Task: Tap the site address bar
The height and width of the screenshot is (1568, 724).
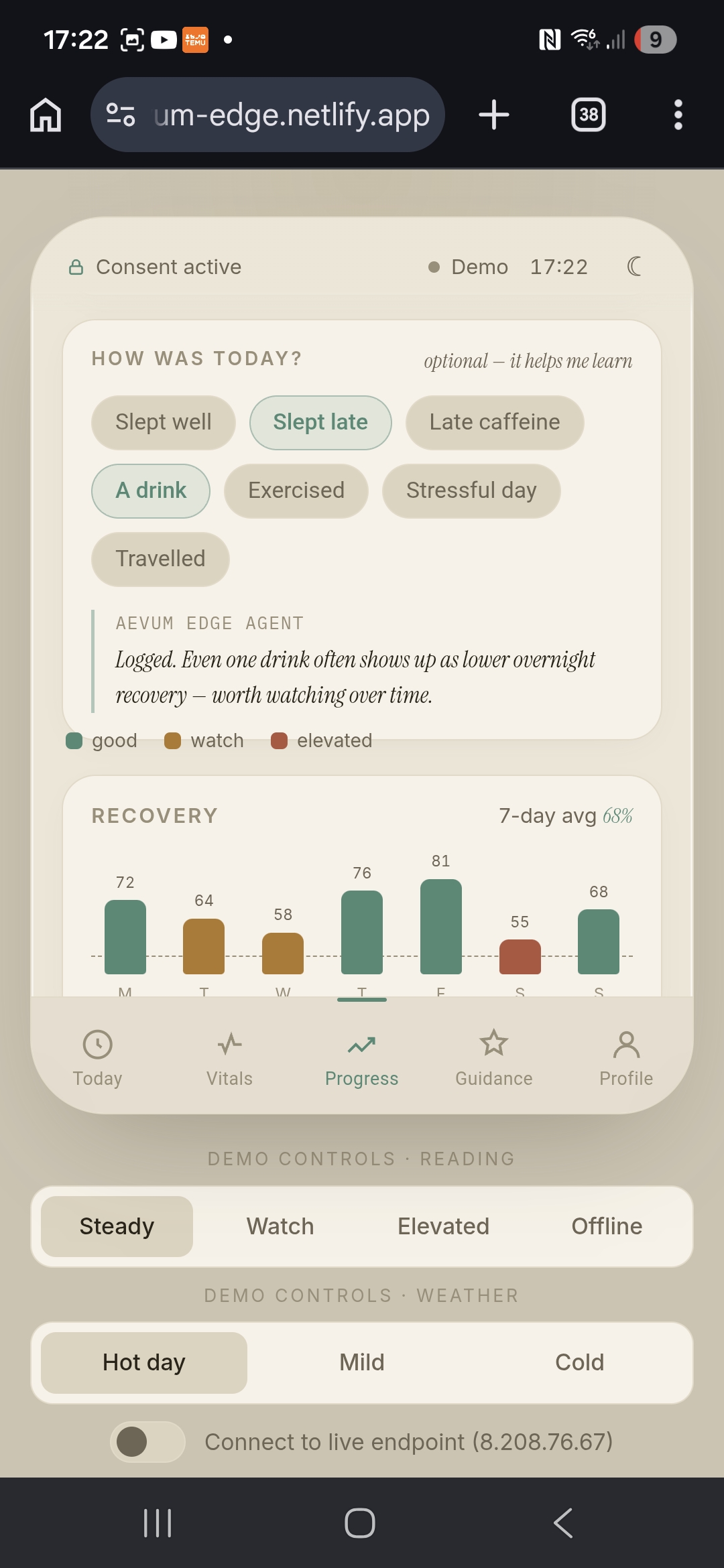Action: click(x=267, y=115)
